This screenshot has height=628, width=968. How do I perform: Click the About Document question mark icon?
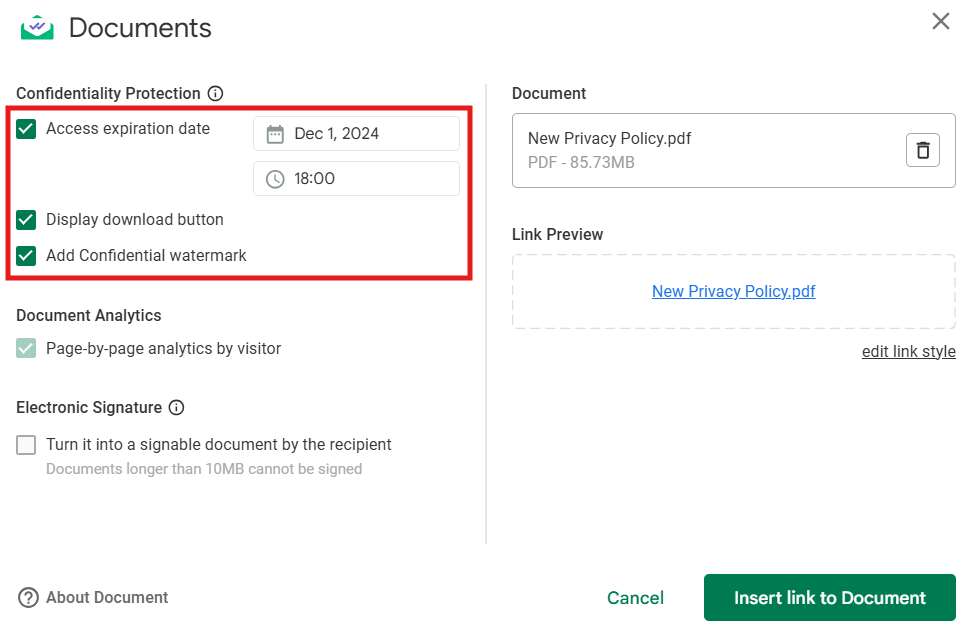point(28,598)
